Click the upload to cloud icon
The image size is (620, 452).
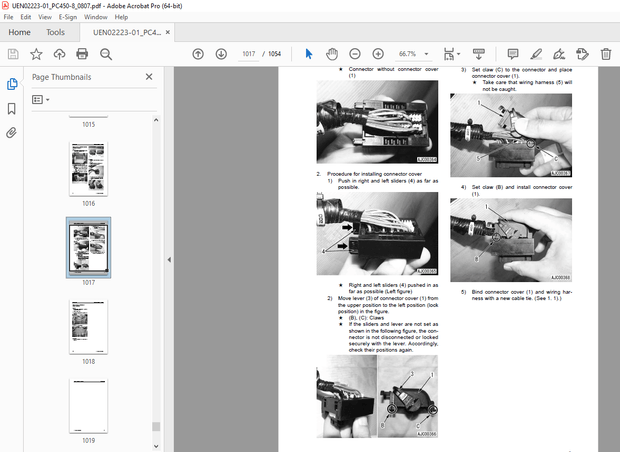[59, 54]
